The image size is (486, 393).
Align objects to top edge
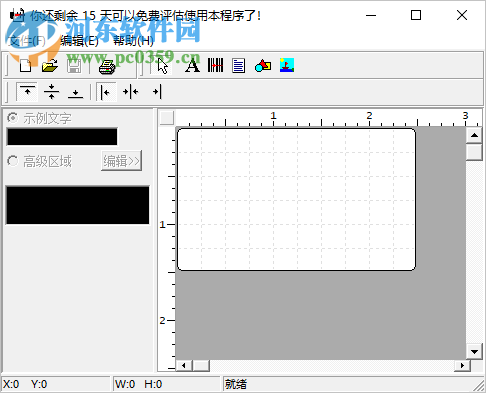coord(27,91)
